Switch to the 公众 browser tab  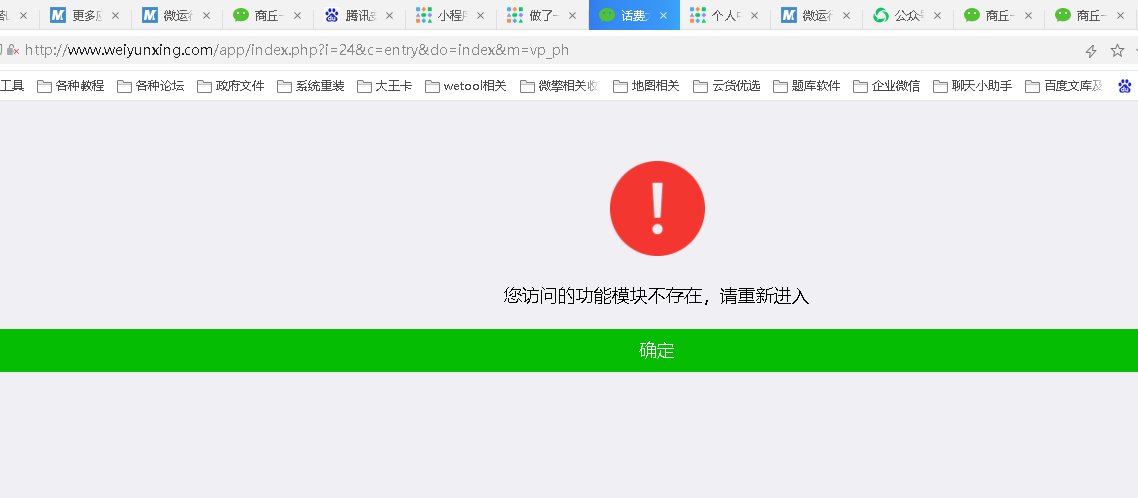(x=907, y=15)
